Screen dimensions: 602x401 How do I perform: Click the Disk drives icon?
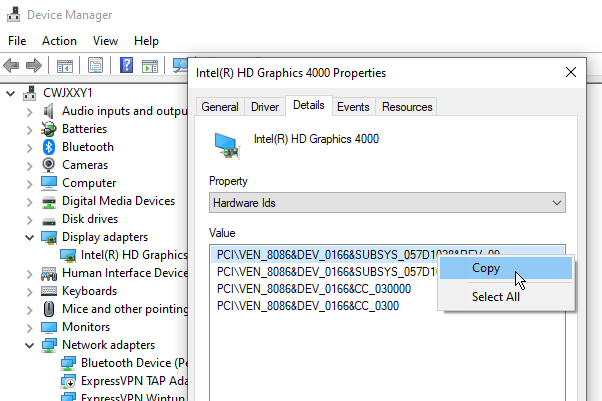pyautogui.click(x=49, y=219)
